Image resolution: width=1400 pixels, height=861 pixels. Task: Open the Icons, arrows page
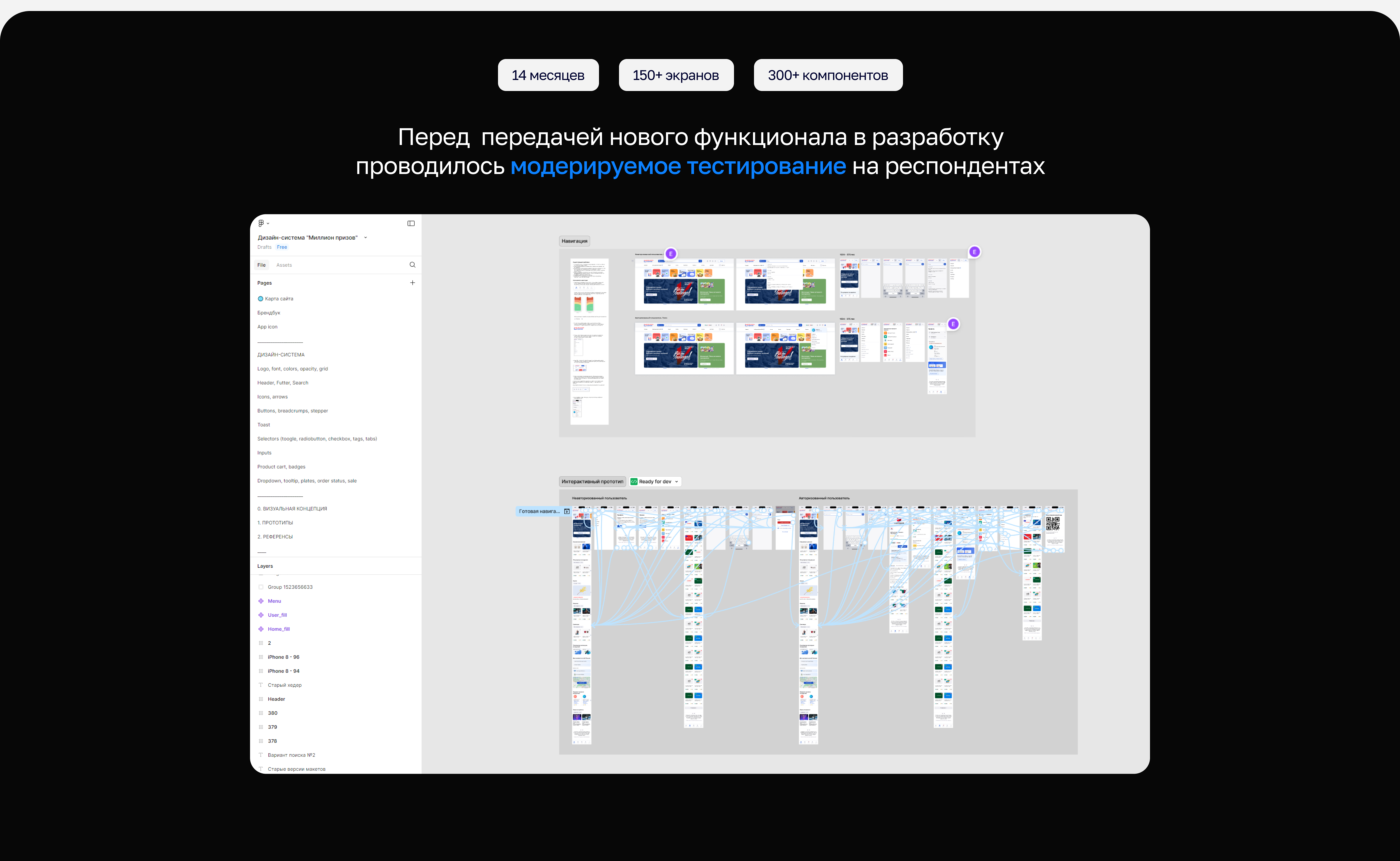click(x=272, y=397)
